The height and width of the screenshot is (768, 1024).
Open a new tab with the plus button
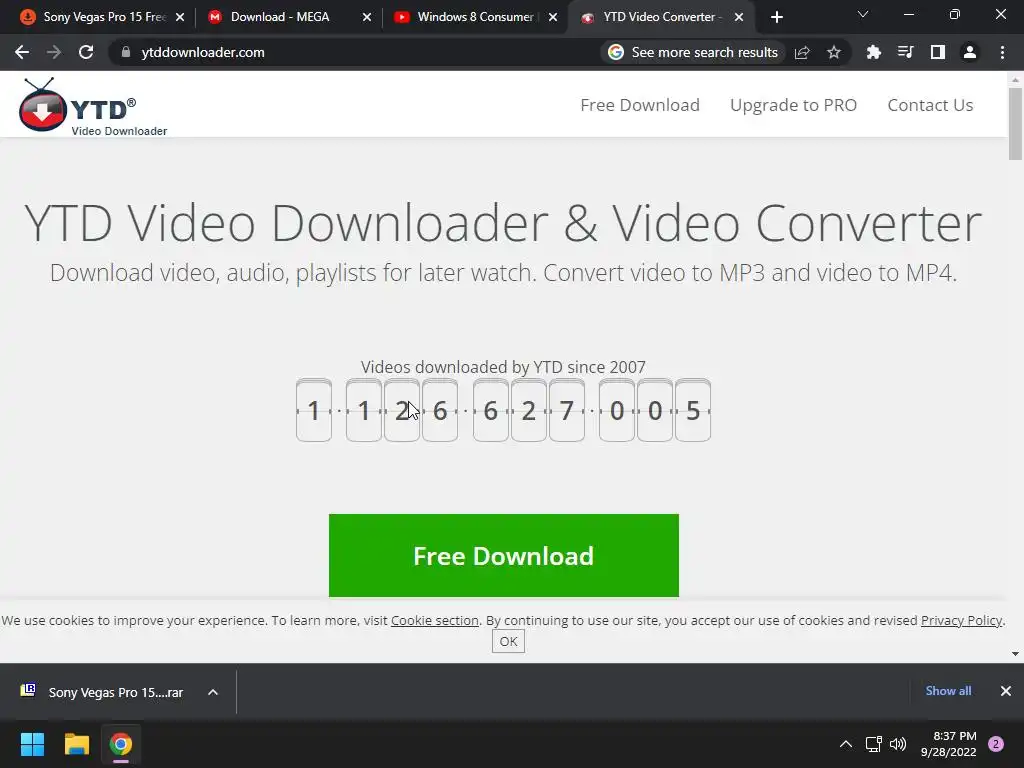click(776, 18)
